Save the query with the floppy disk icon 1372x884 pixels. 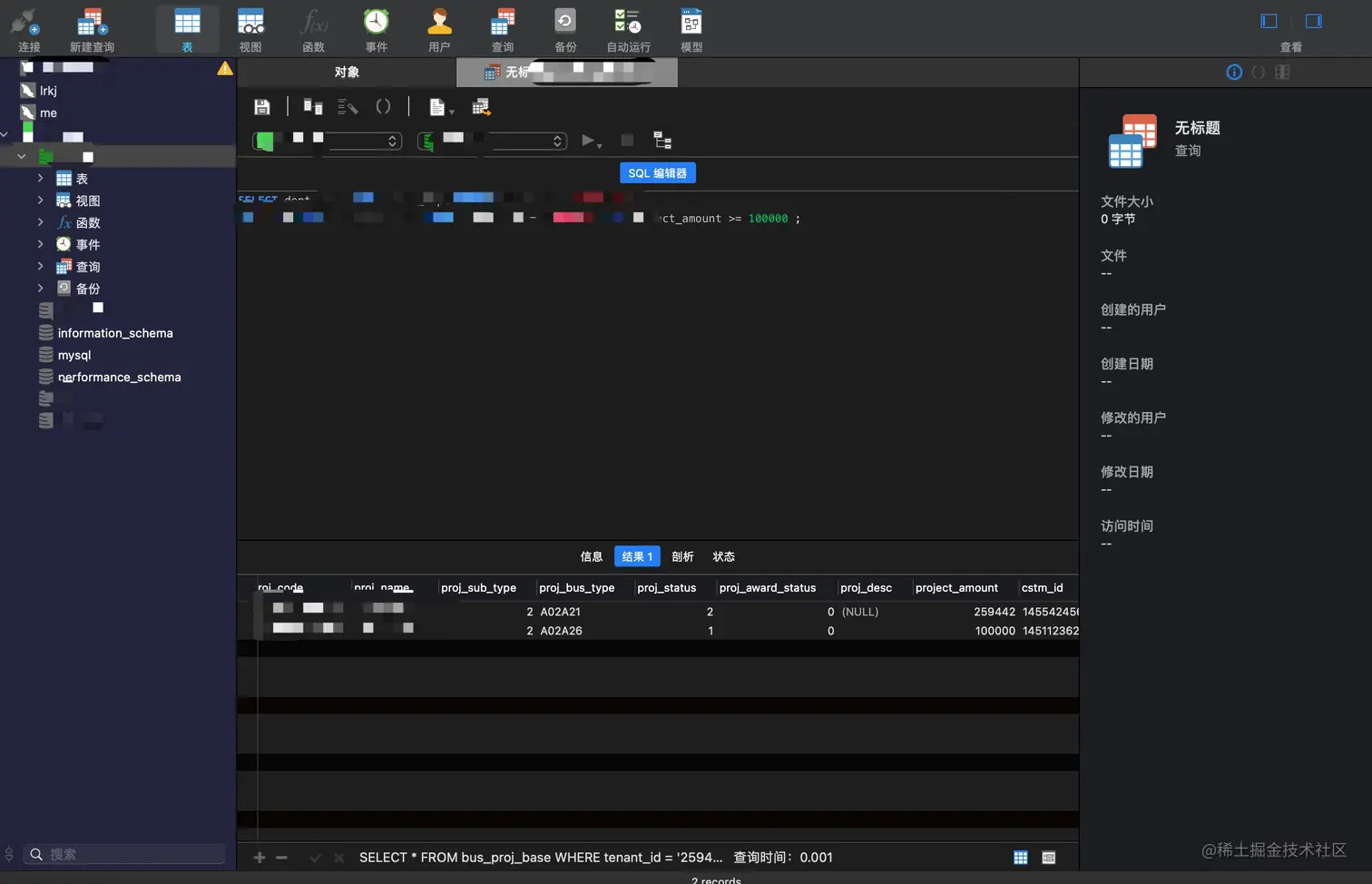tap(262, 107)
